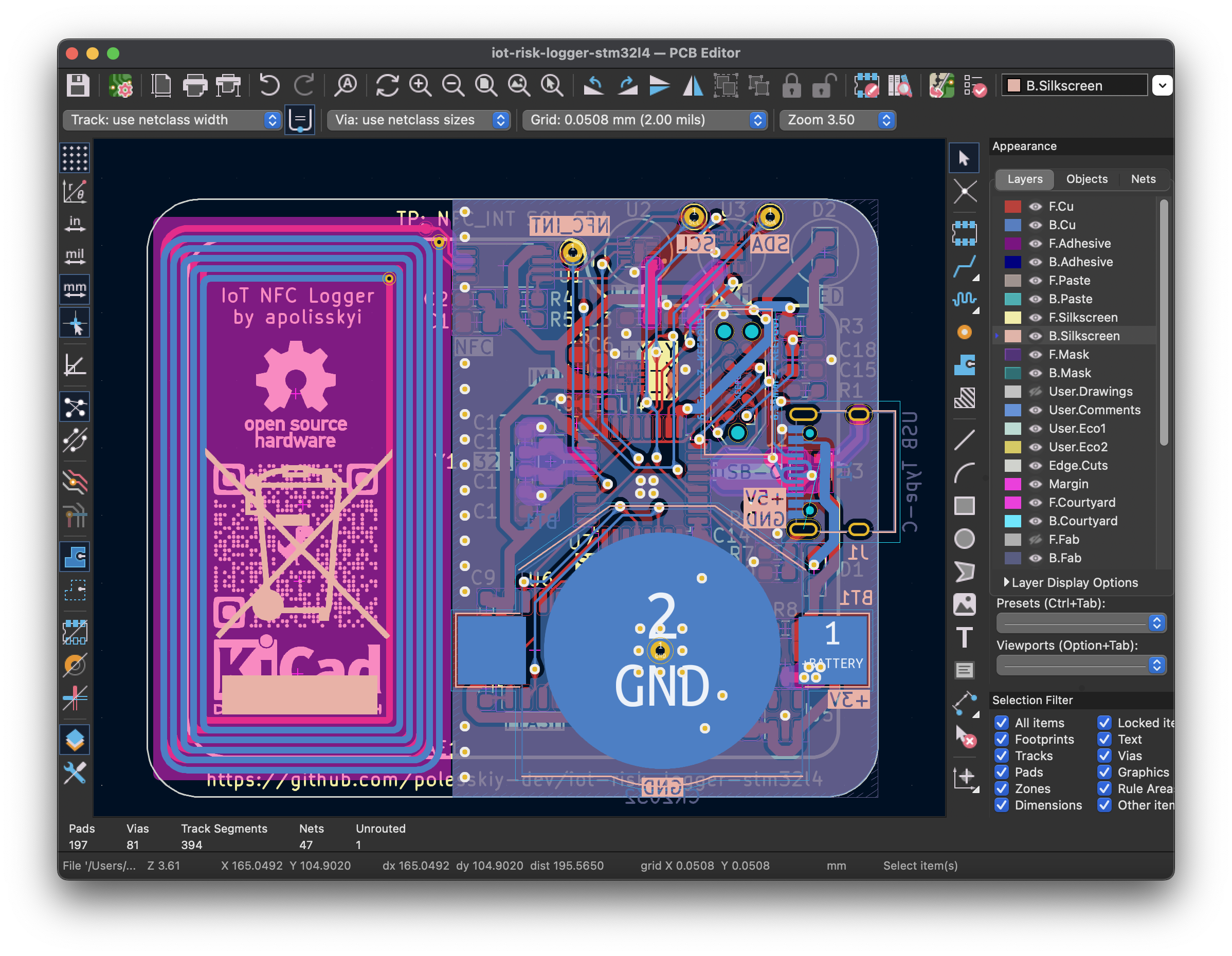Hide the F.Cu layer eye icon

pyautogui.click(x=1035, y=207)
